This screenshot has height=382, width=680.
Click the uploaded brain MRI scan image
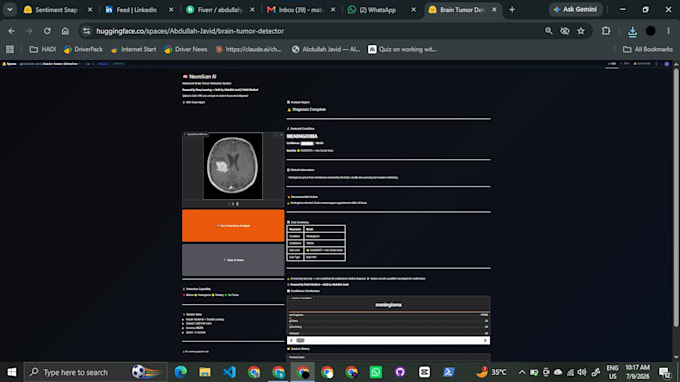(x=233, y=166)
